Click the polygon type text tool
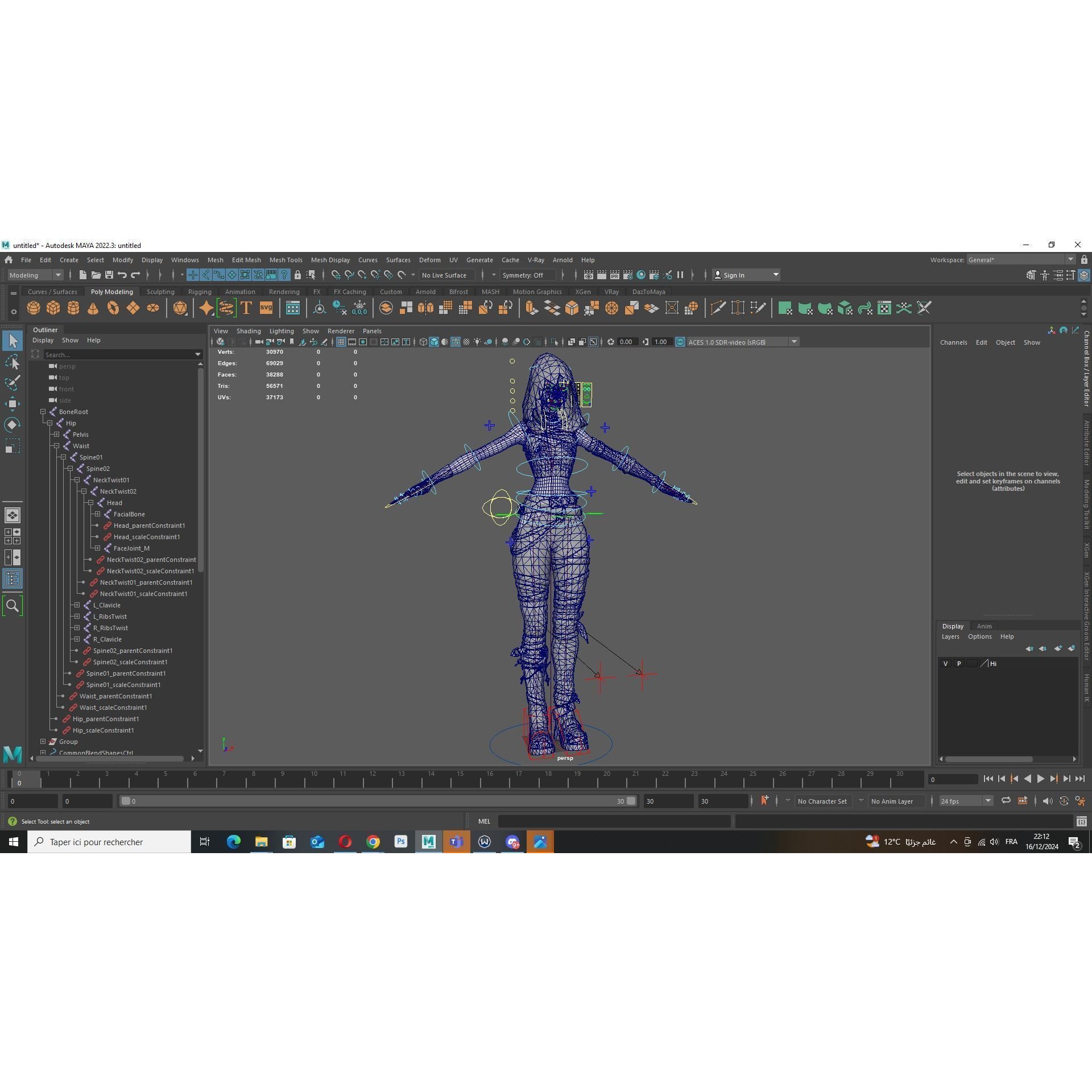Viewport: 1092px width, 1092px height. [246, 308]
